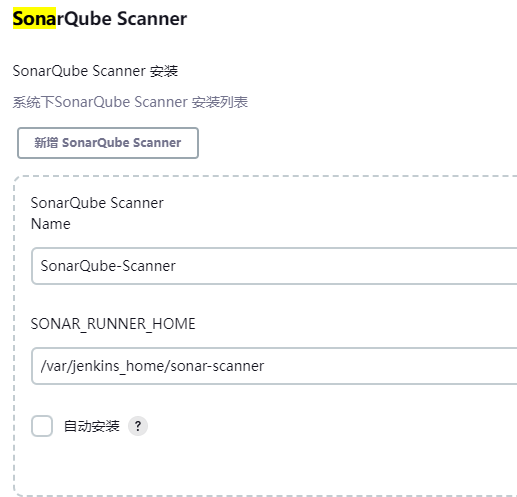Click the yellow highlighted Sona text
The width and height of the screenshot is (517, 497).
pyautogui.click(x=34, y=18)
